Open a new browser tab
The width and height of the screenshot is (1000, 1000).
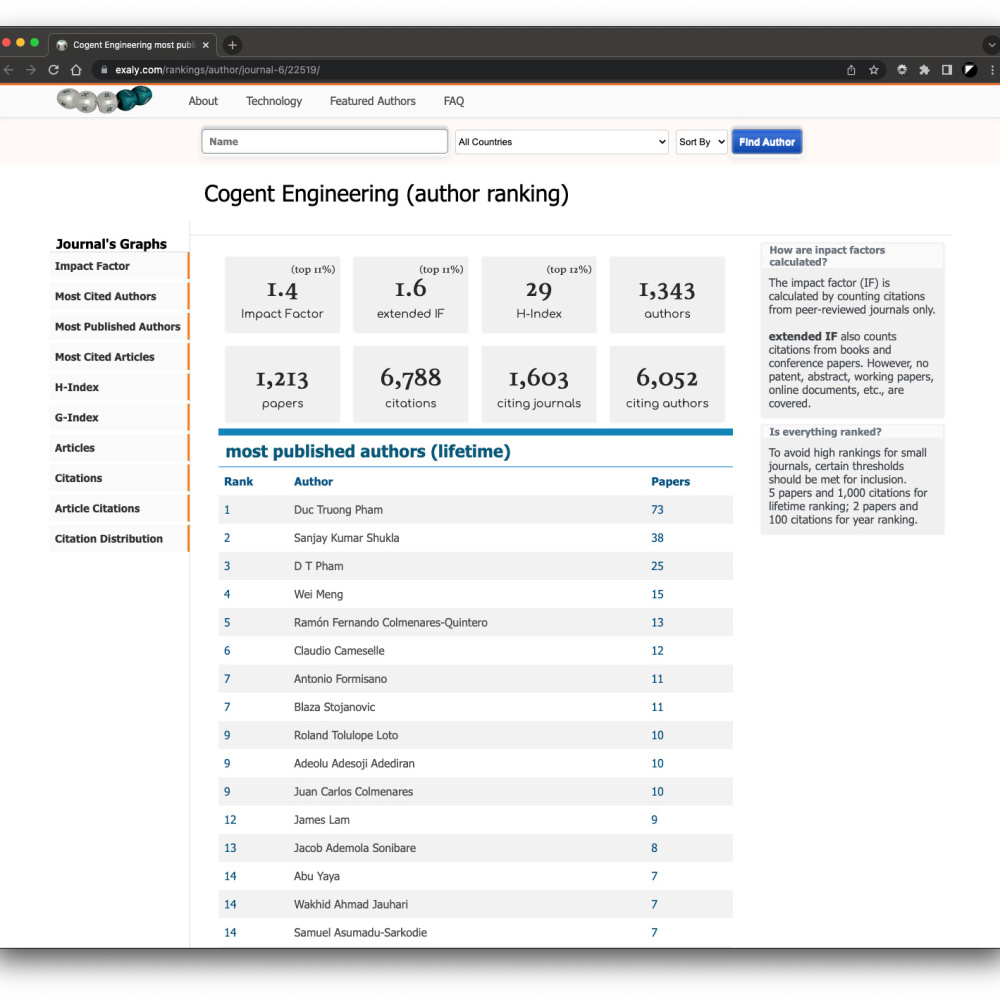(232, 45)
